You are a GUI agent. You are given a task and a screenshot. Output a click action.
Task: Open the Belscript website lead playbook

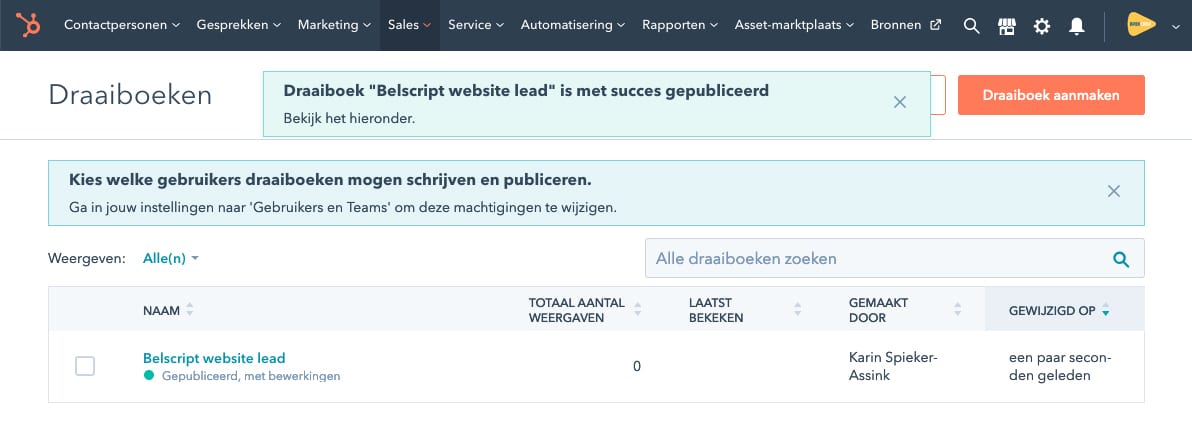click(x=214, y=358)
